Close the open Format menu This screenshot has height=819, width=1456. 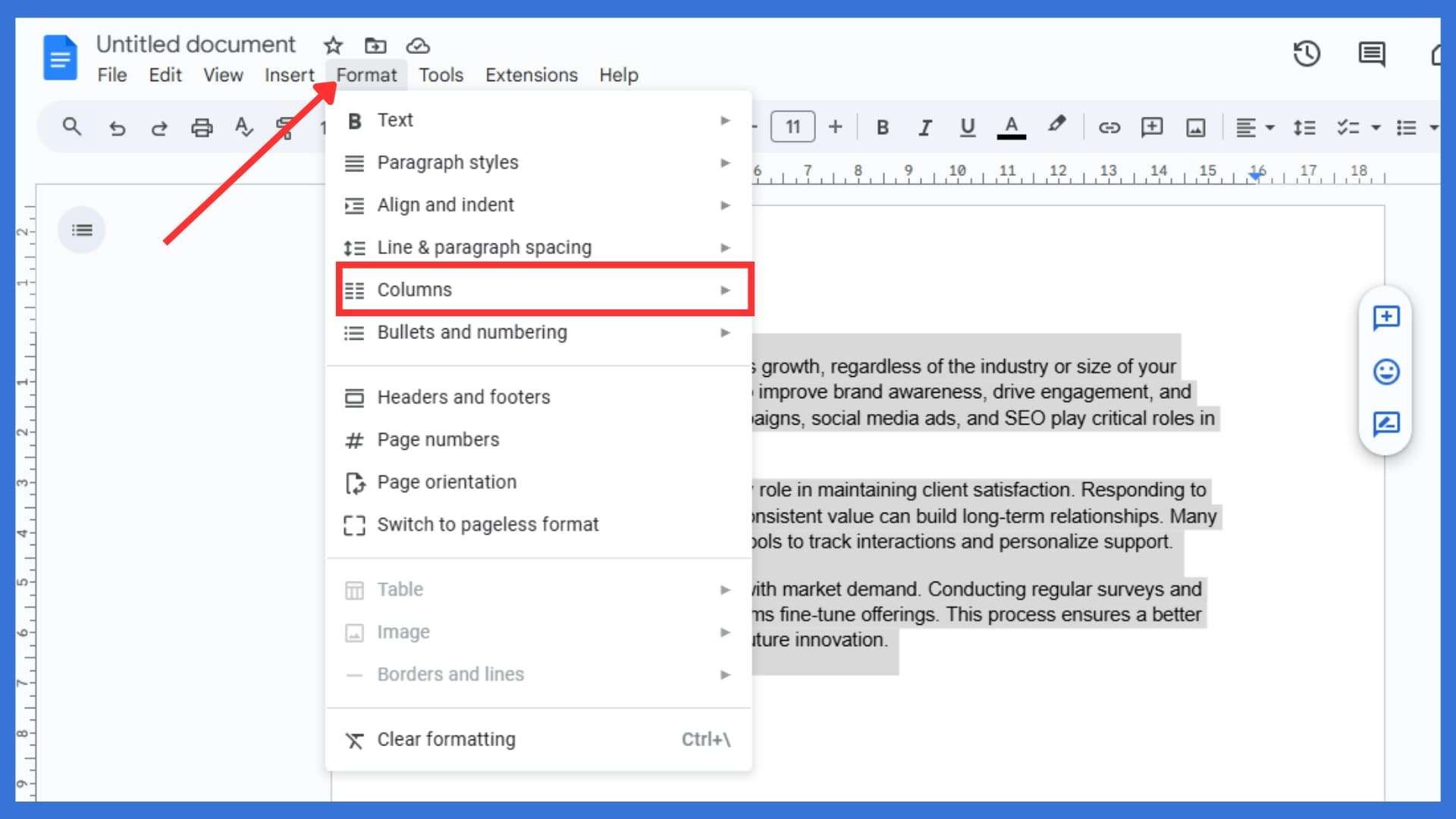coord(367,75)
